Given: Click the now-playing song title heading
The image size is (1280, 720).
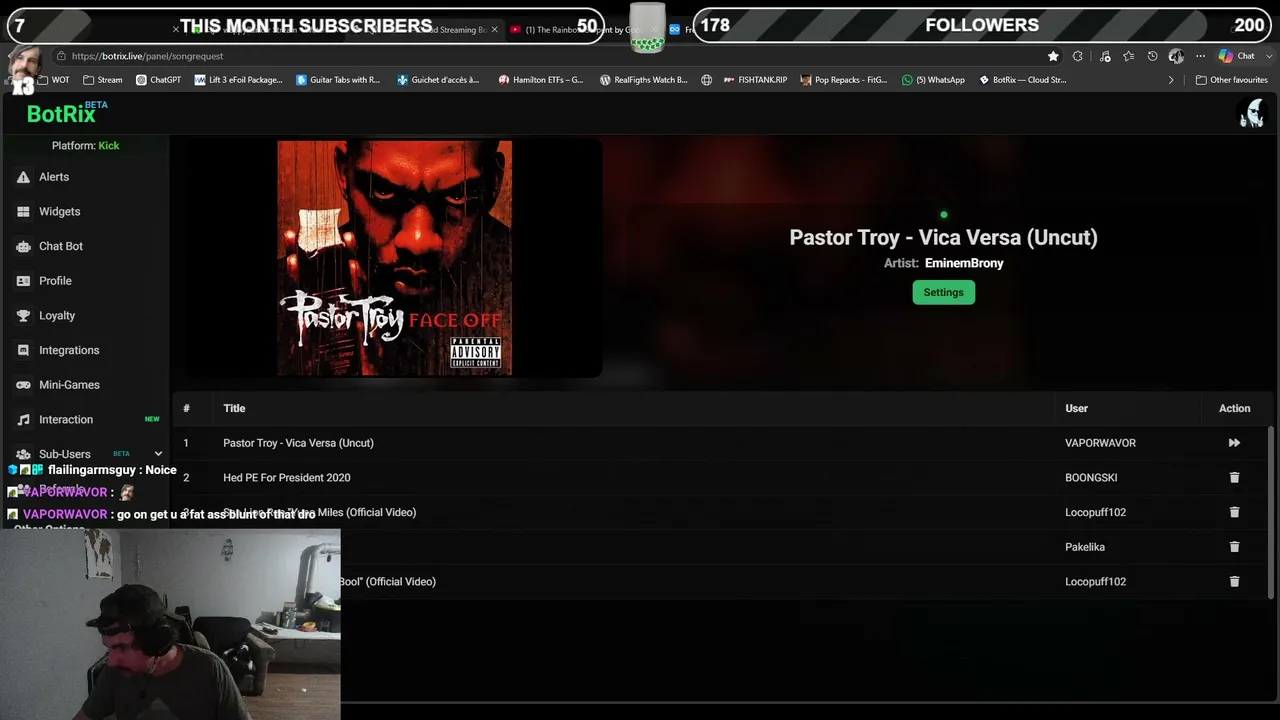Looking at the screenshot, I should 943,237.
